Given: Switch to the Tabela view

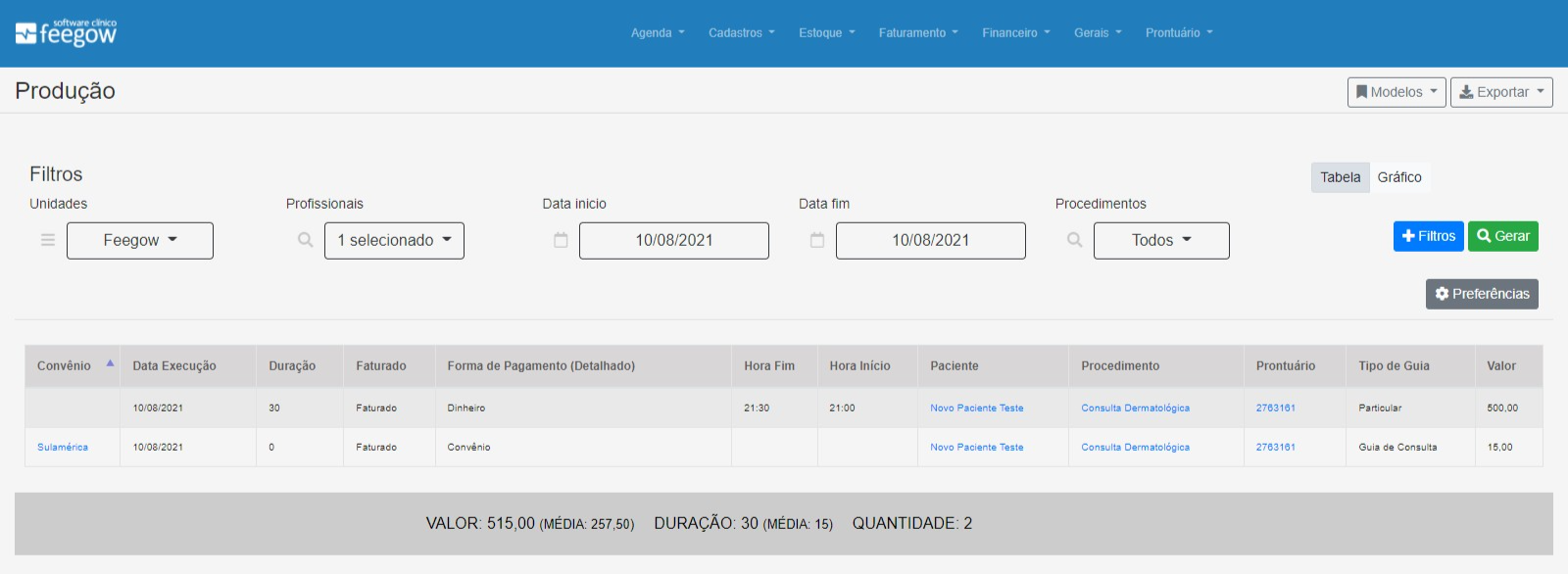Looking at the screenshot, I should (1340, 177).
